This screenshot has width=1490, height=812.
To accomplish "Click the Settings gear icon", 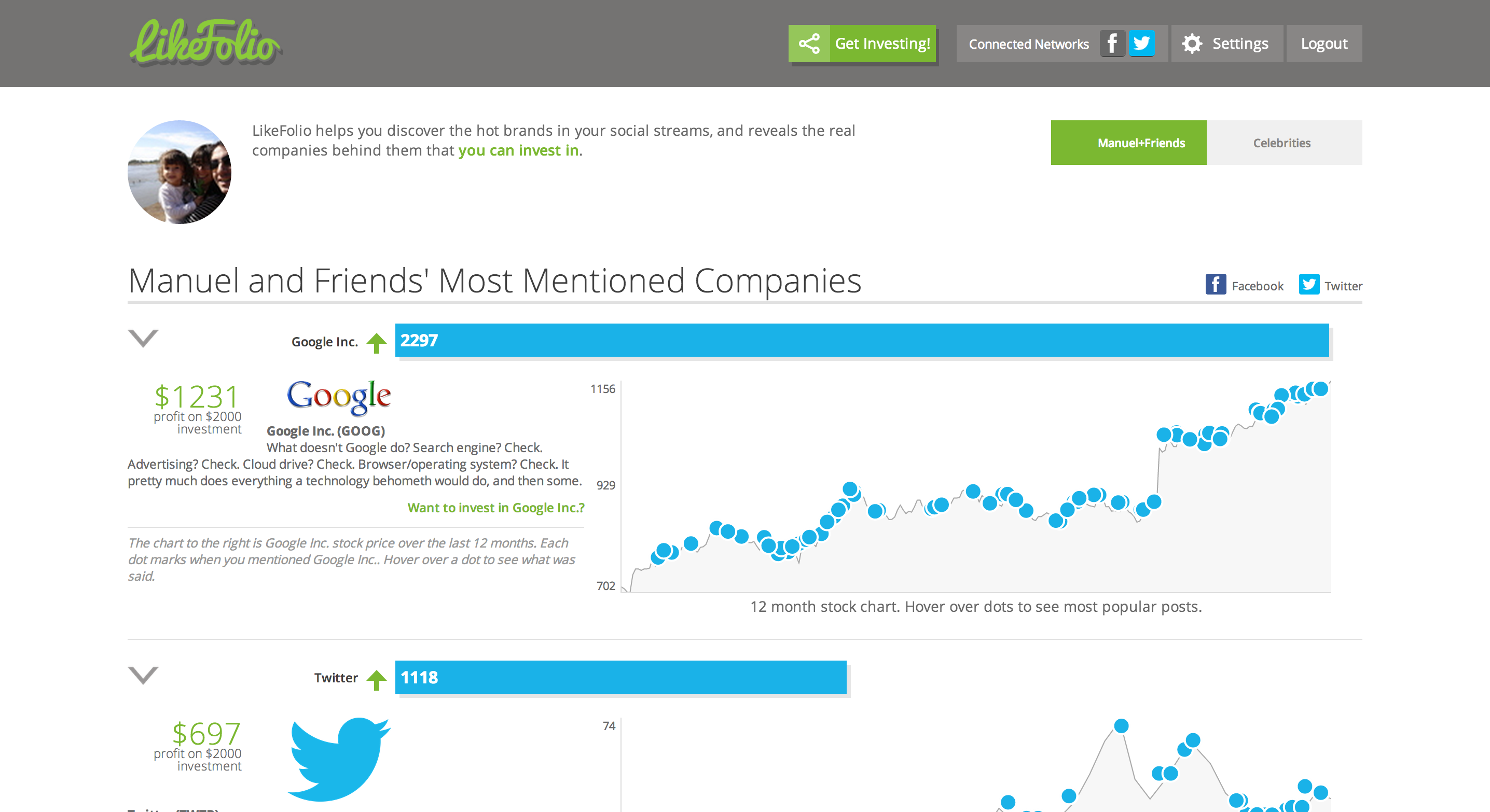I will [x=1192, y=44].
